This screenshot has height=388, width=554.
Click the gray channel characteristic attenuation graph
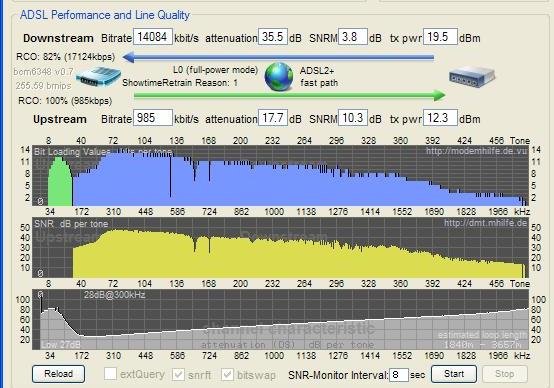coord(281,319)
